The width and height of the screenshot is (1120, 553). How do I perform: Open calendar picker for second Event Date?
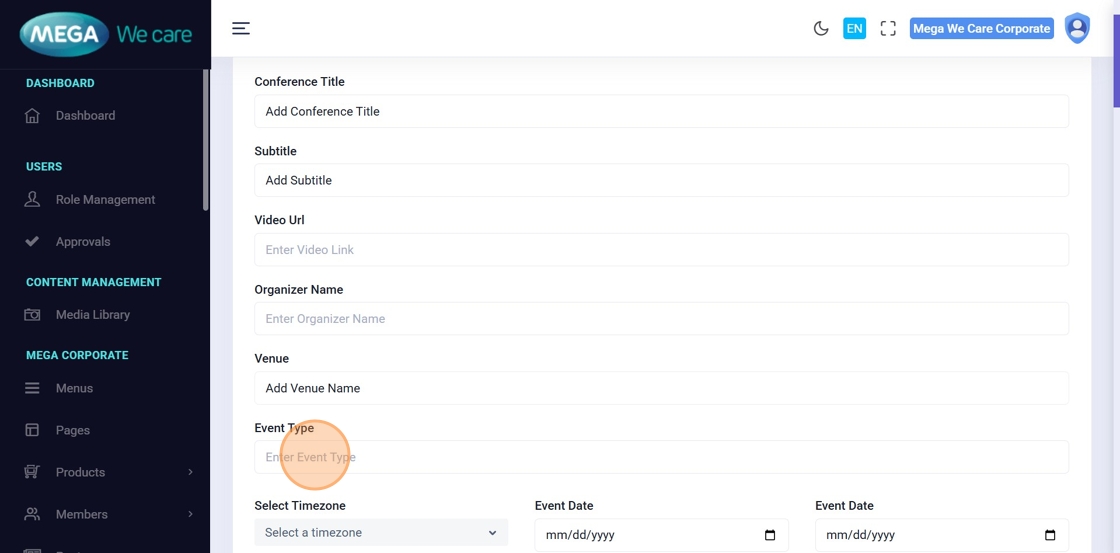coord(1050,535)
